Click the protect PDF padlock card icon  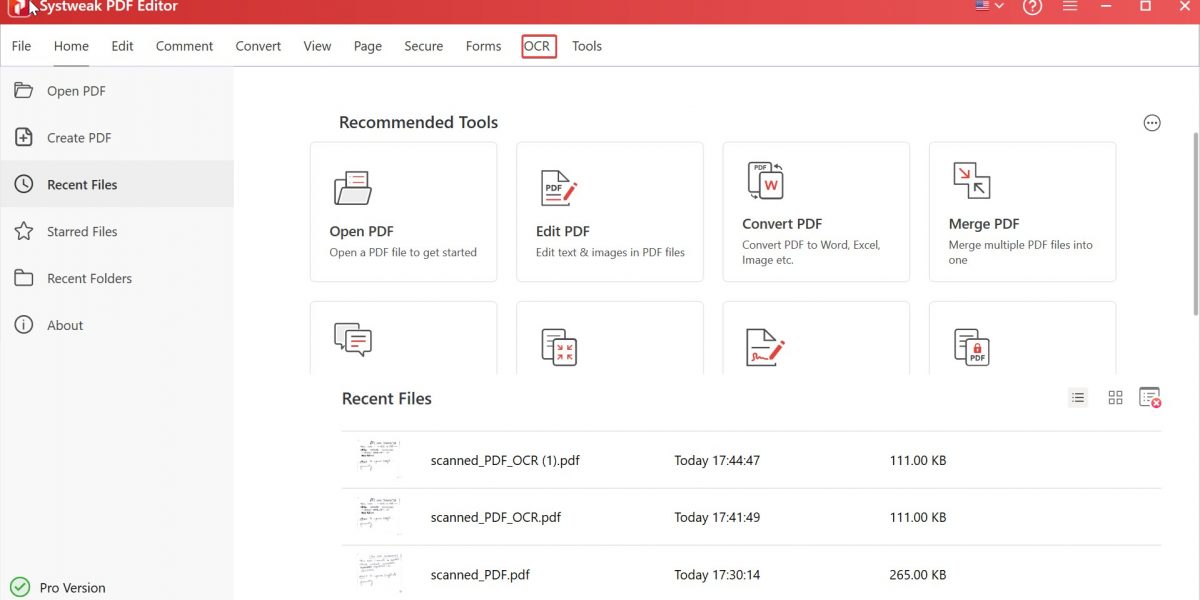(972, 346)
